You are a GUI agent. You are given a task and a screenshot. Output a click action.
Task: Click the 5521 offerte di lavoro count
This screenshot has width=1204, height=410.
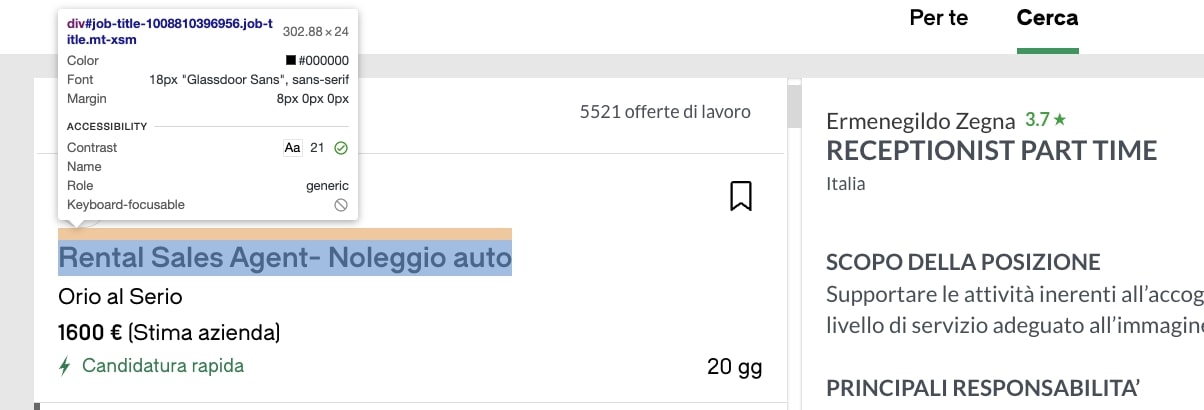pyautogui.click(x=664, y=112)
